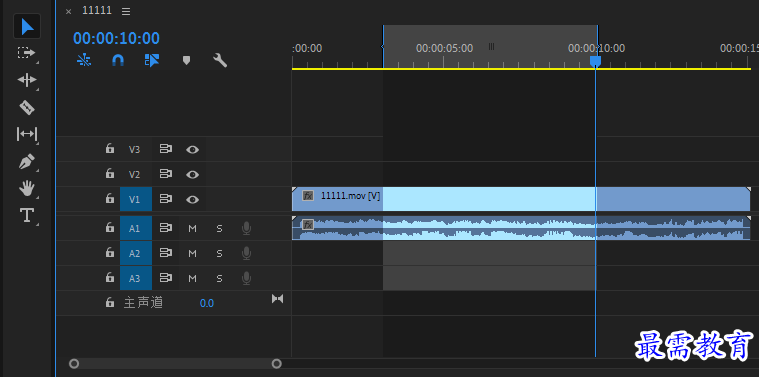Click the in/out range grip on ruler
Viewport: 759px width, 377px height.
pos(491,46)
